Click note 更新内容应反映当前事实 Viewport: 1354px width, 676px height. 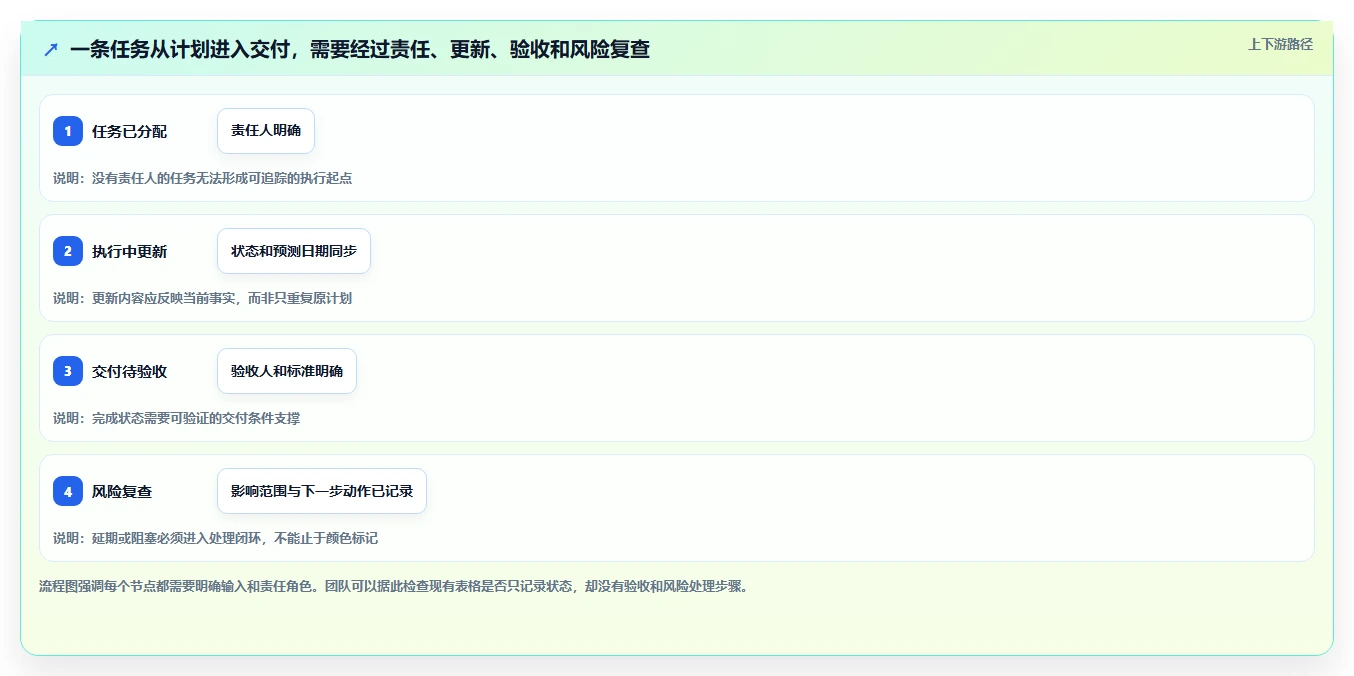(202, 298)
